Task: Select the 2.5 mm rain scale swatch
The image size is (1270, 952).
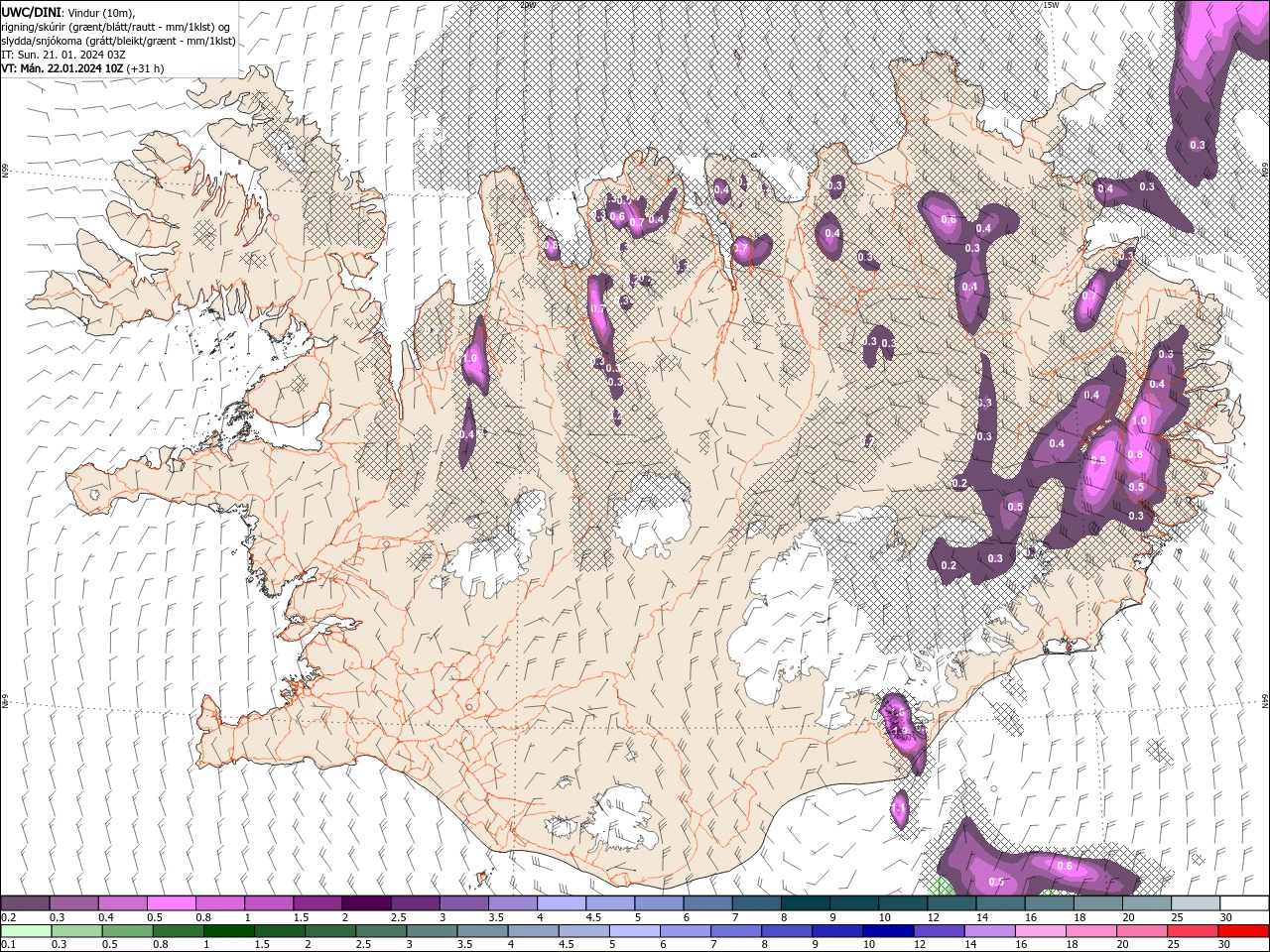Action: coord(381,931)
